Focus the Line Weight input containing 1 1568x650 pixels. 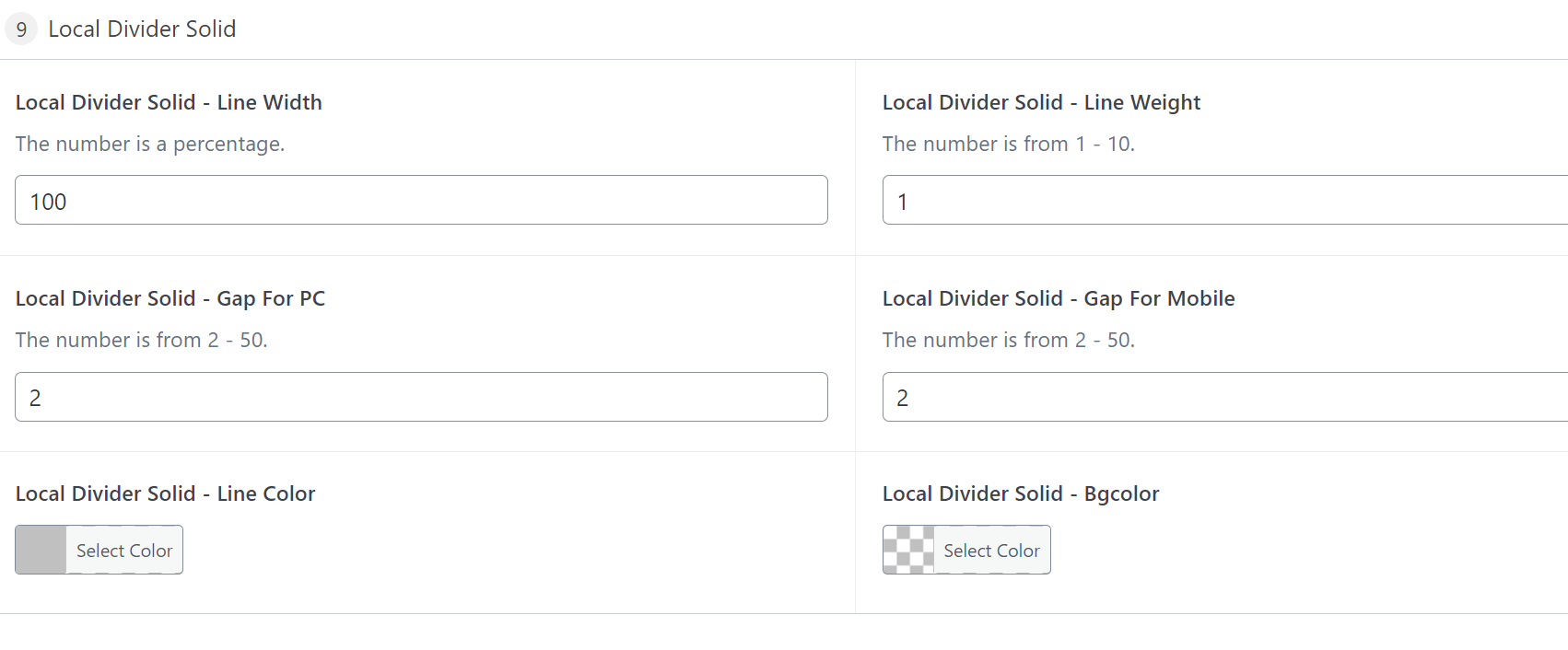1225,200
